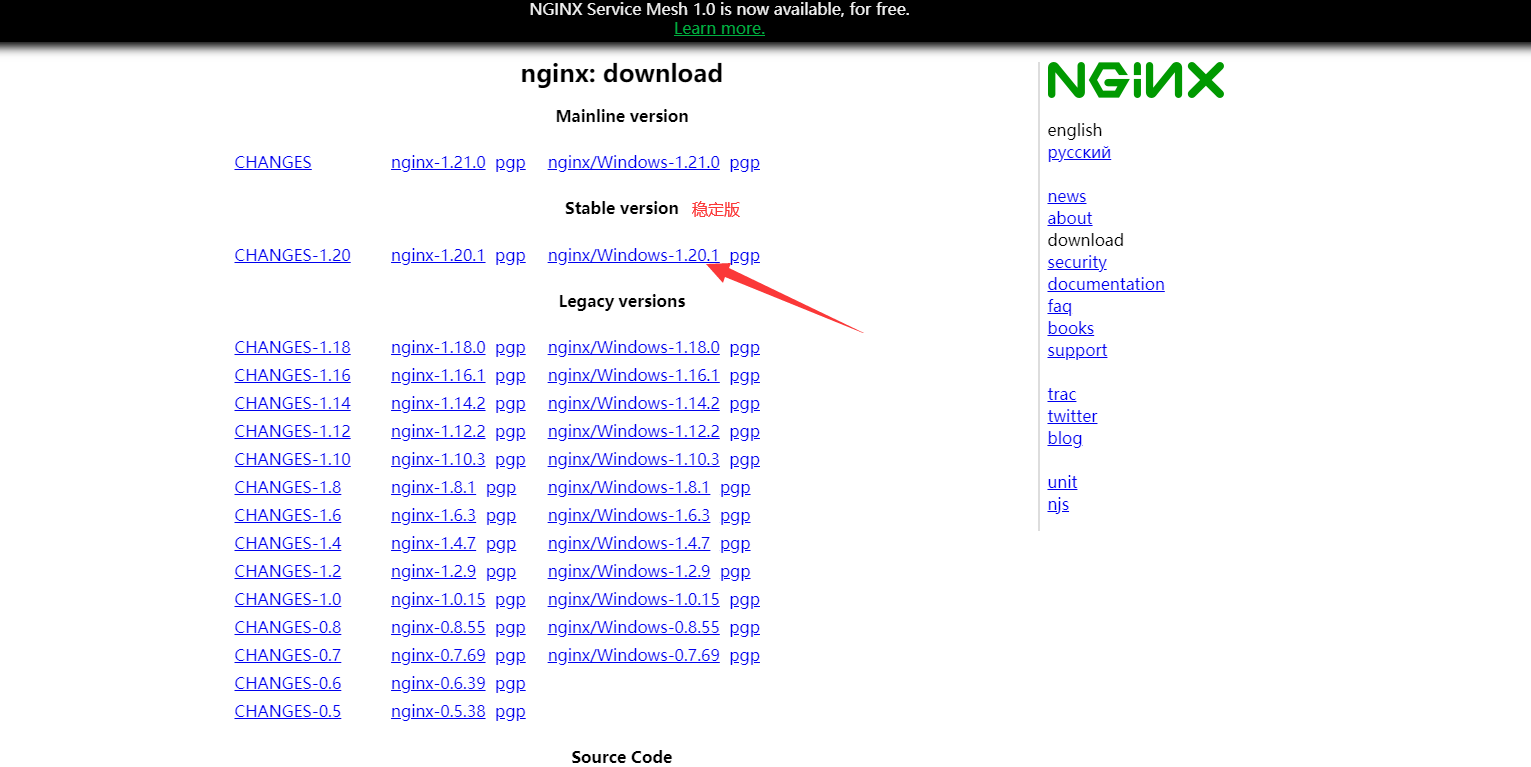Open the pgp signature for nginx/Windows-1.21.0
The height and width of the screenshot is (767, 1531).
(x=745, y=162)
